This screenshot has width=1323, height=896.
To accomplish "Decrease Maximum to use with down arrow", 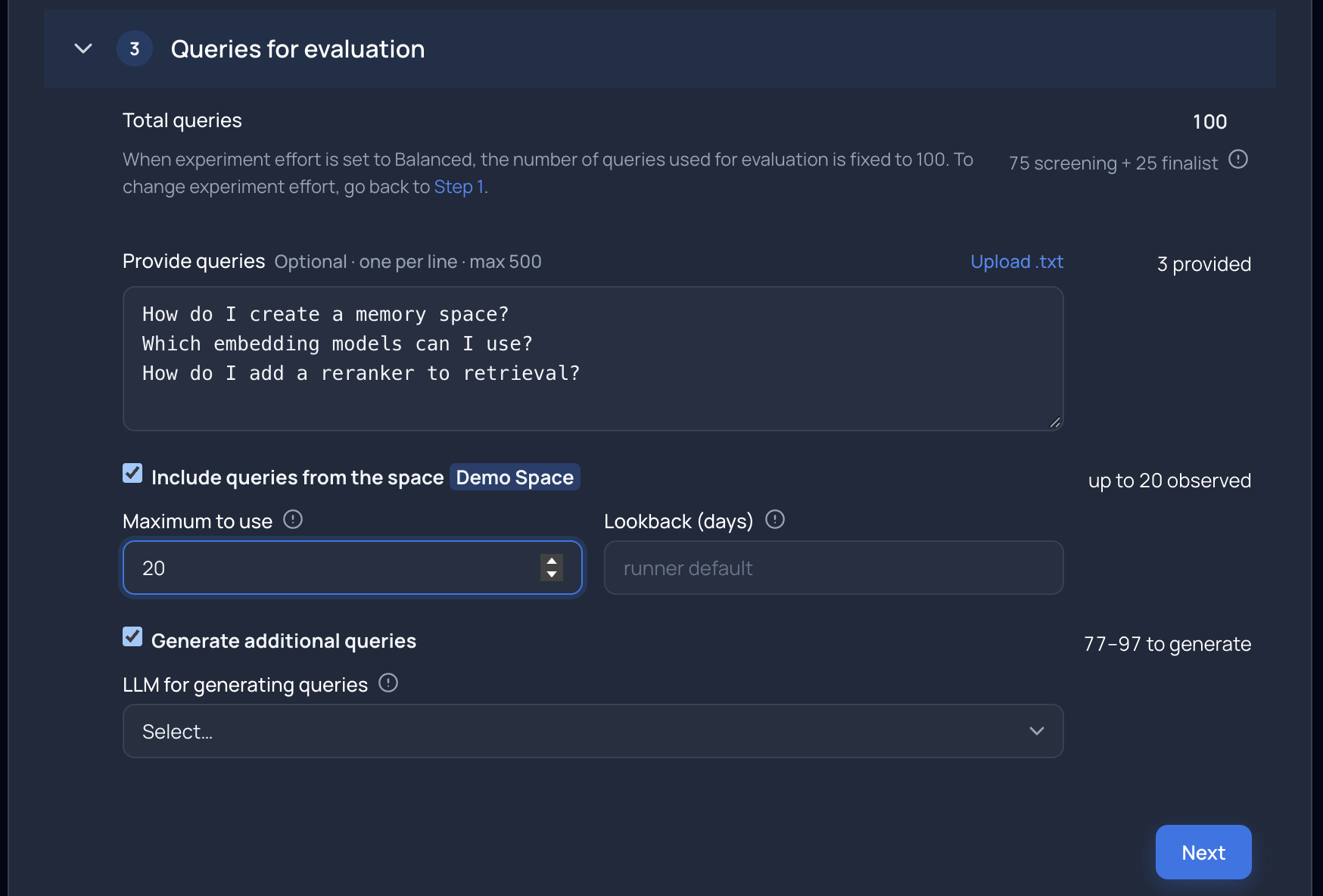I will 552,574.
